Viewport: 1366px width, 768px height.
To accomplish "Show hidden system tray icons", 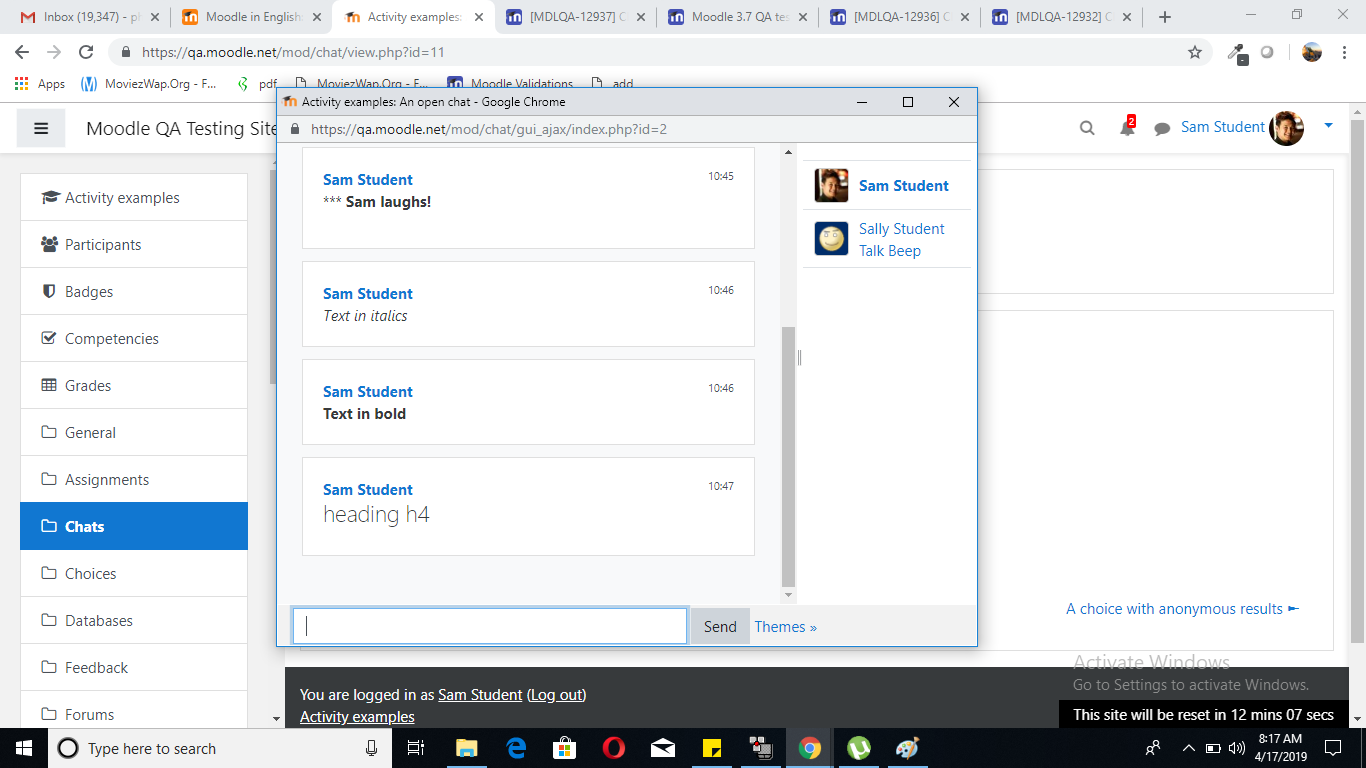I will pos(1188,748).
